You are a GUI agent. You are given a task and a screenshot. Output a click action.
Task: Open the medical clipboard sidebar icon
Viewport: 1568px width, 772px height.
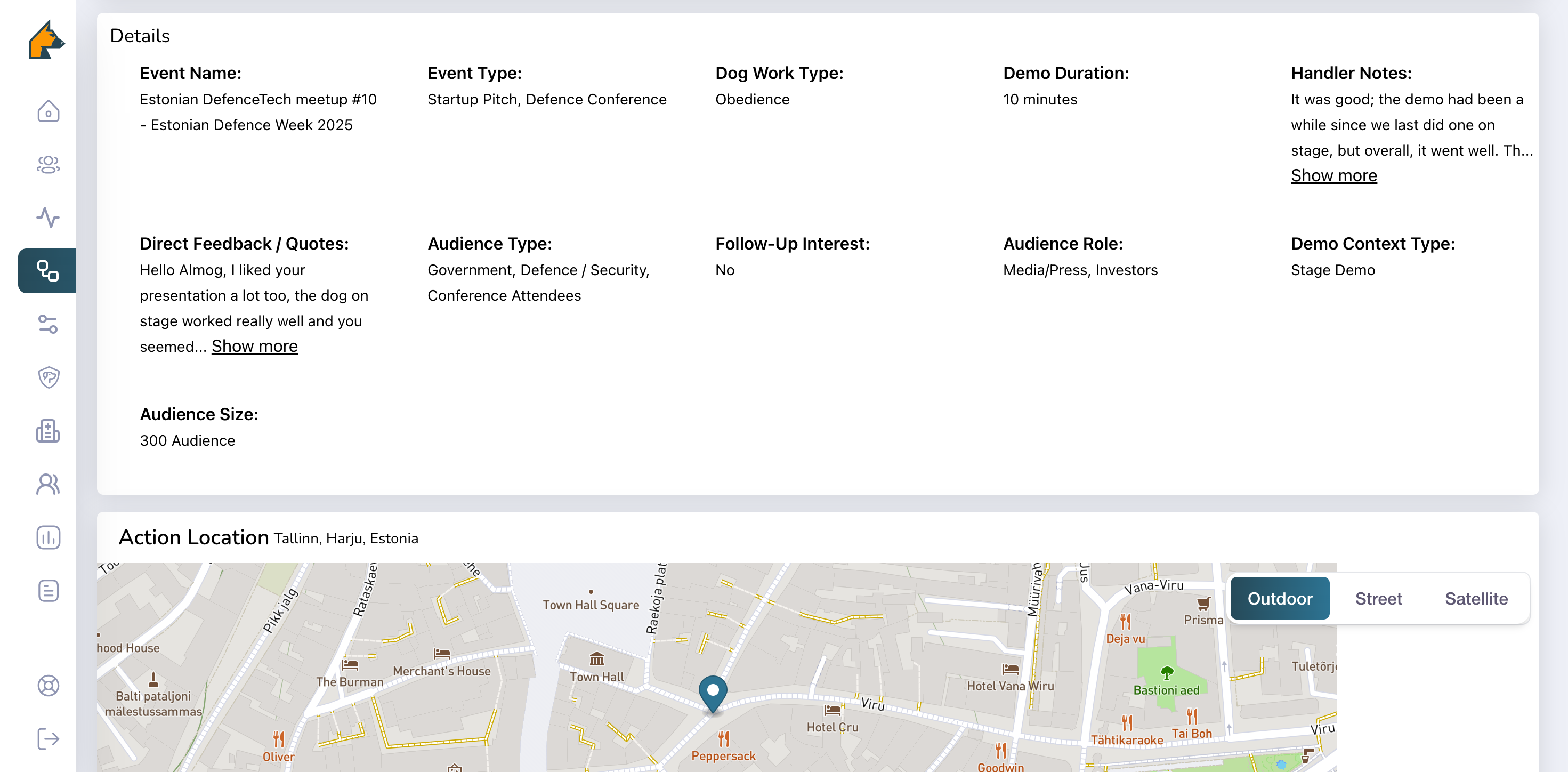click(x=48, y=430)
